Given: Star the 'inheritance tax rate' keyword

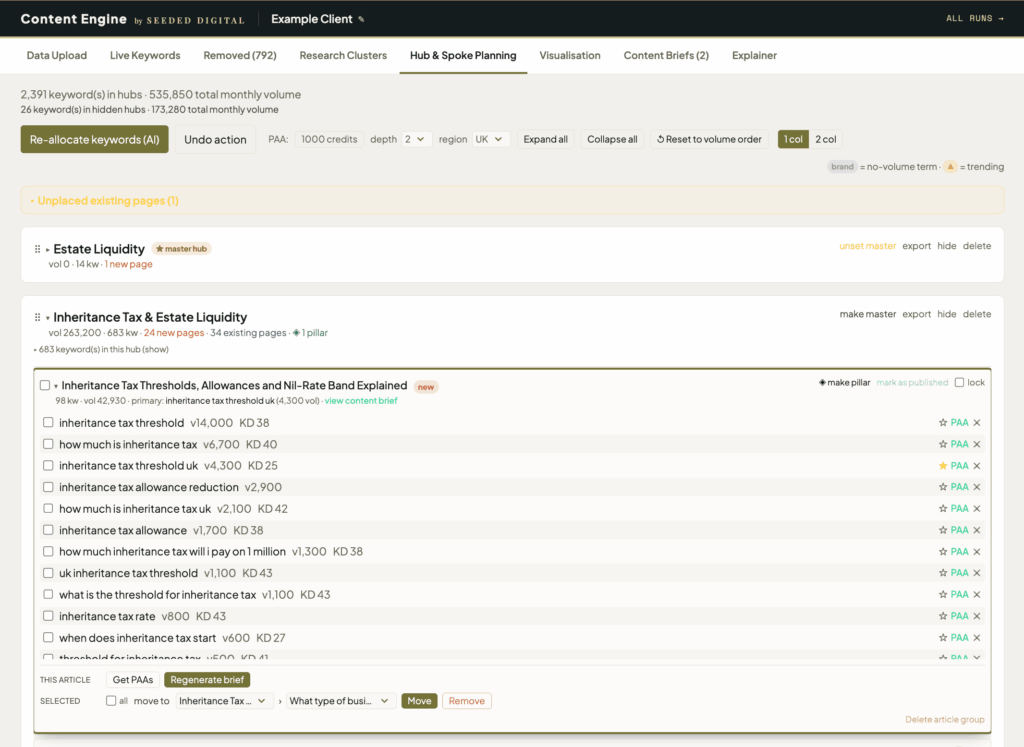Looking at the screenshot, I should click(x=942, y=616).
